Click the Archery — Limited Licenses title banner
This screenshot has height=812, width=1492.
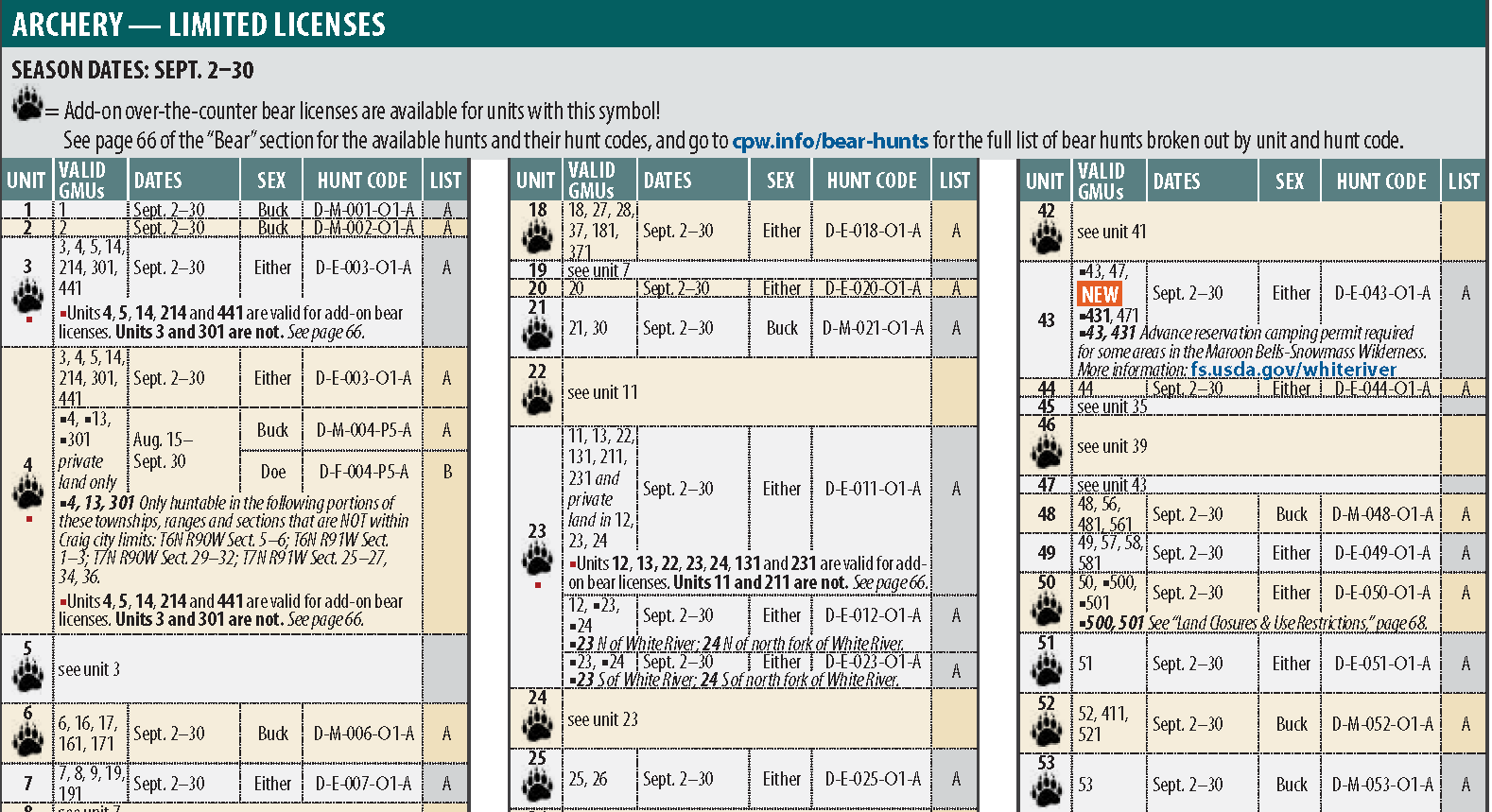199,24
